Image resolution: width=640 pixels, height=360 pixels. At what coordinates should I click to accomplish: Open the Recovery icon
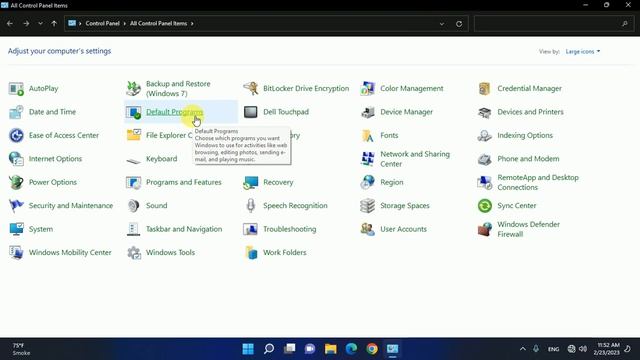click(251, 182)
